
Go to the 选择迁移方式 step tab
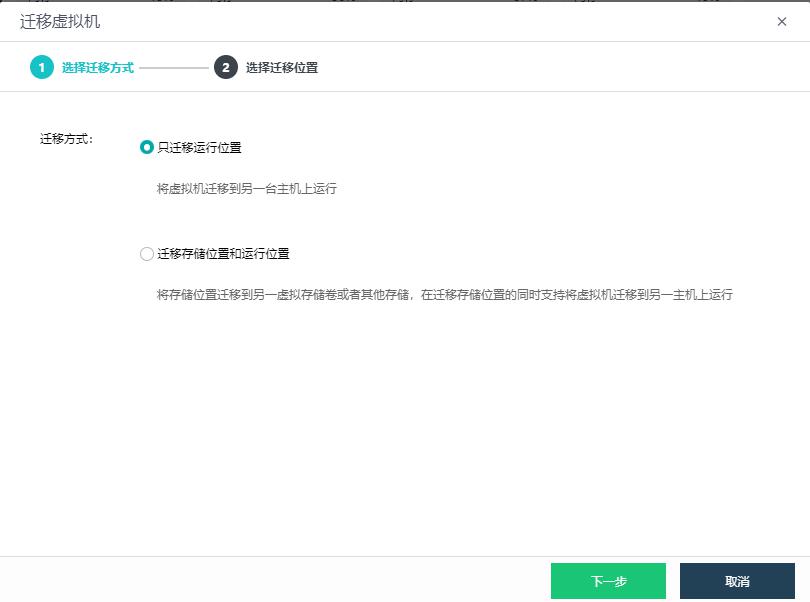tap(97, 68)
